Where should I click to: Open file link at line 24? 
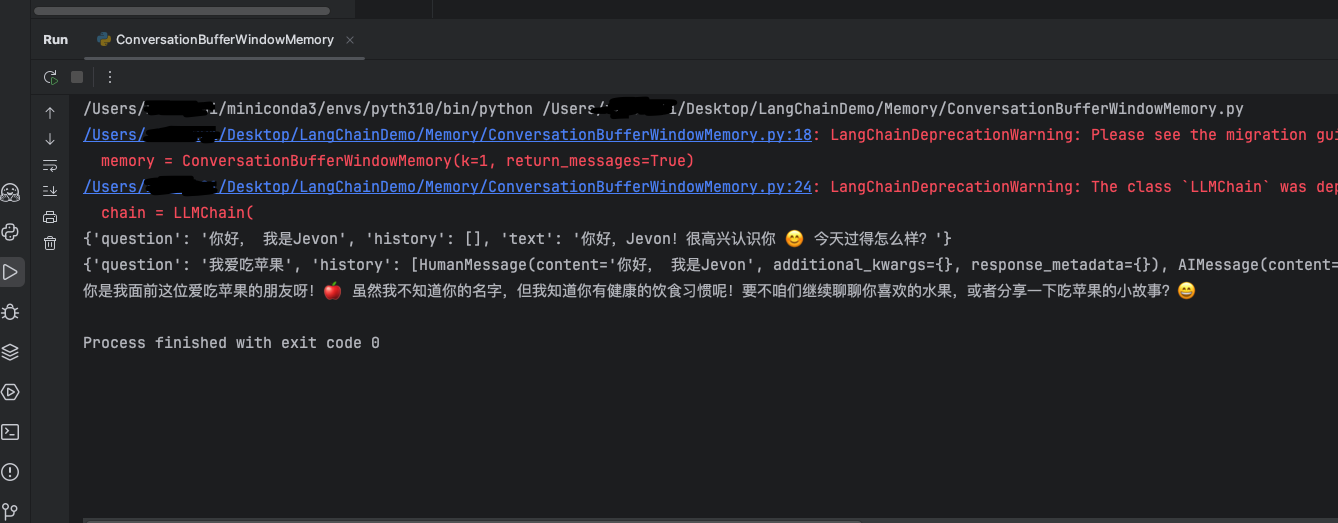447,187
